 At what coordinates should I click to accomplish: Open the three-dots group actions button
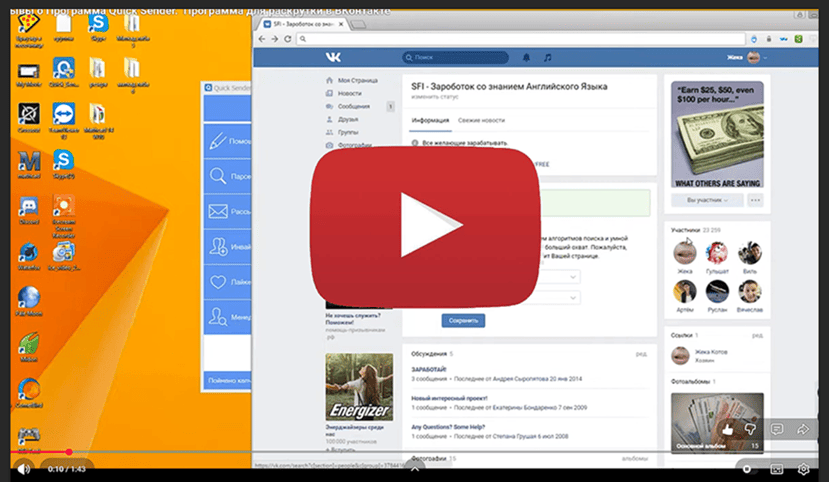[x=755, y=200]
